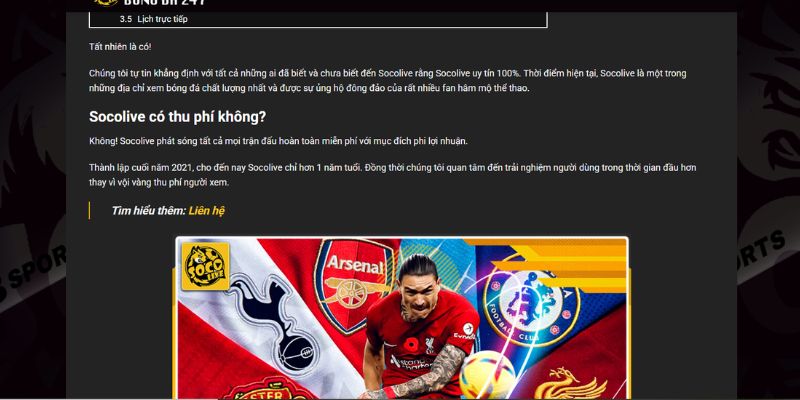Click the 'Tìm hiểu thêm' quote text
Image resolution: width=800 pixels, height=400 pixels.
(149, 211)
